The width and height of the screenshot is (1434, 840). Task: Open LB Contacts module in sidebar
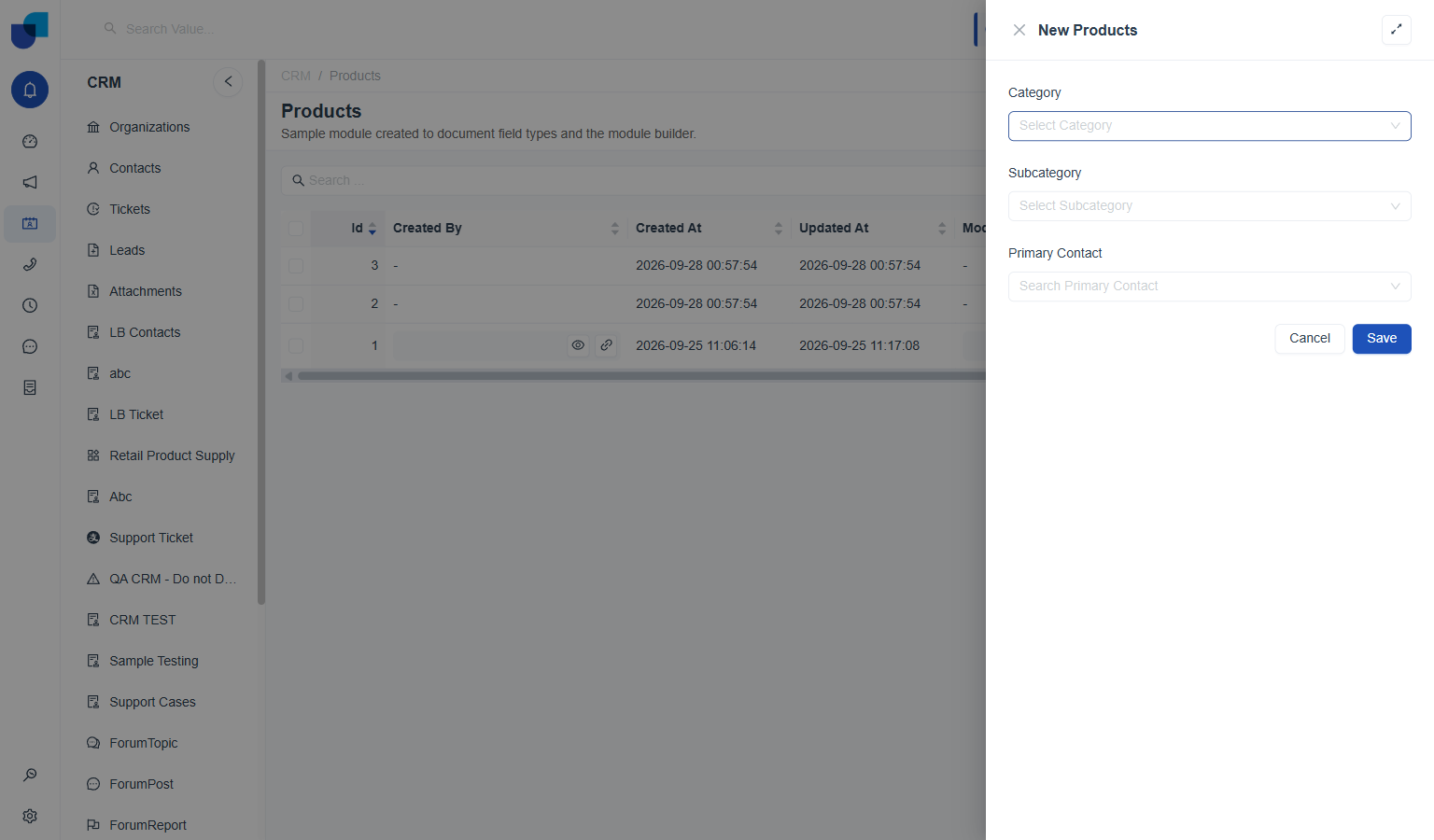pos(145,332)
